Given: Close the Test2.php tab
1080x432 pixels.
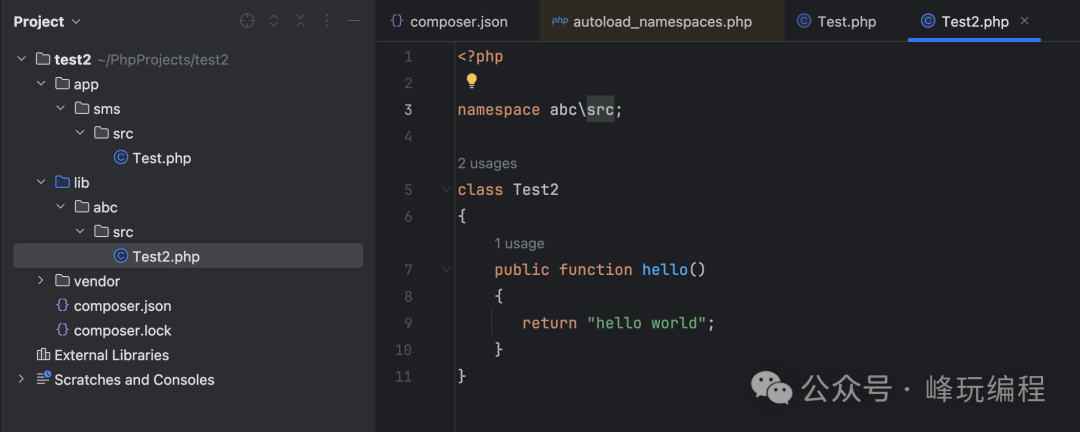Looking at the screenshot, I should click(x=1024, y=21).
